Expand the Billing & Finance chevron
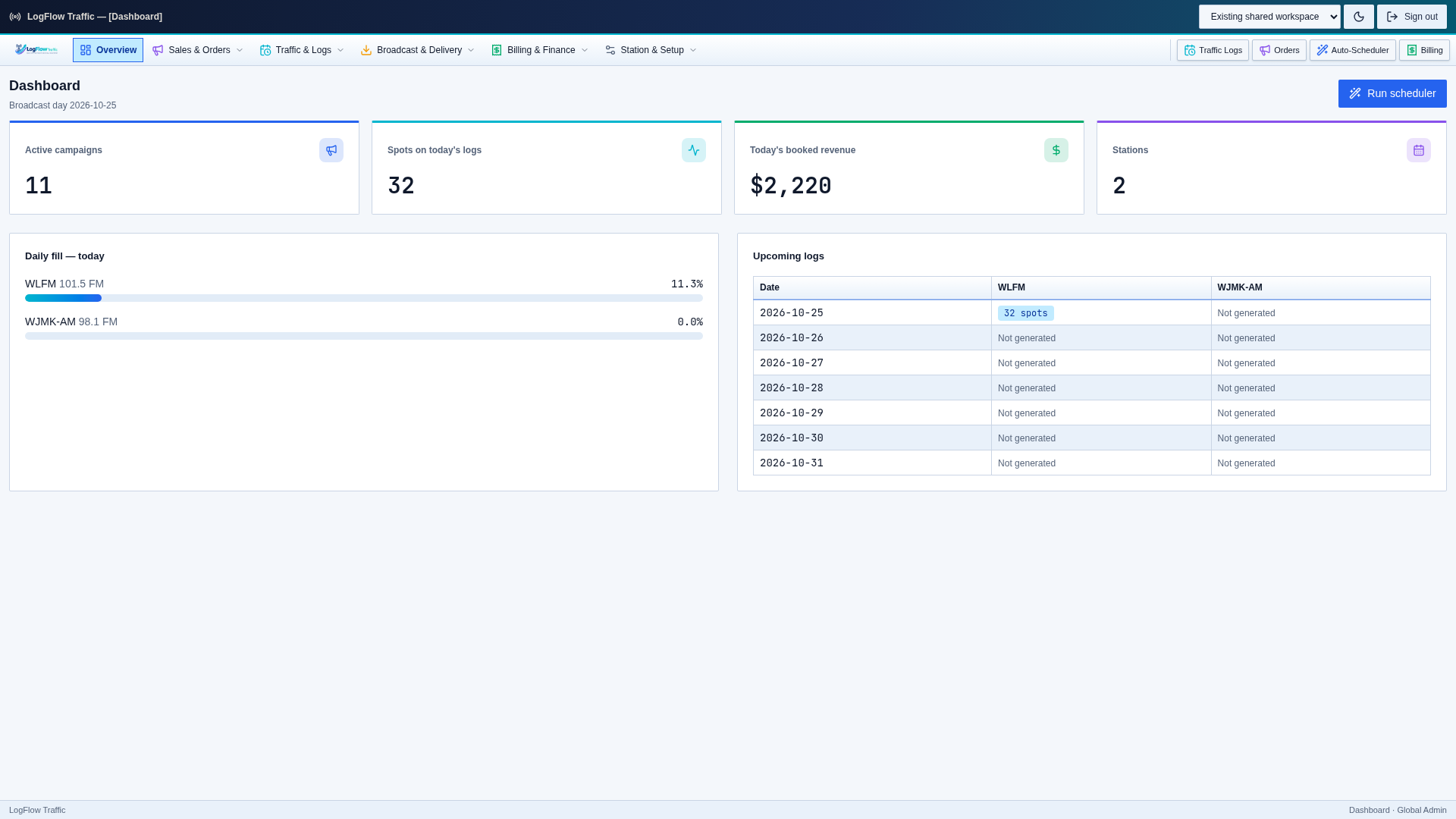This screenshot has height=819, width=1456. [585, 50]
